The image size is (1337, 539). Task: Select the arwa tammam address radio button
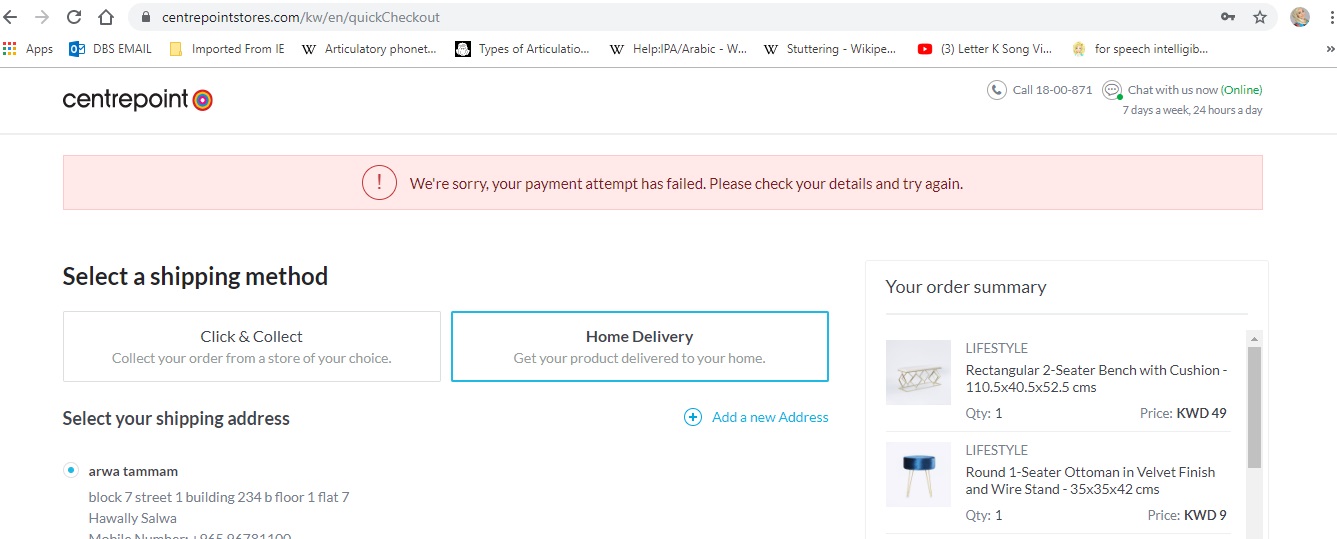(x=71, y=470)
